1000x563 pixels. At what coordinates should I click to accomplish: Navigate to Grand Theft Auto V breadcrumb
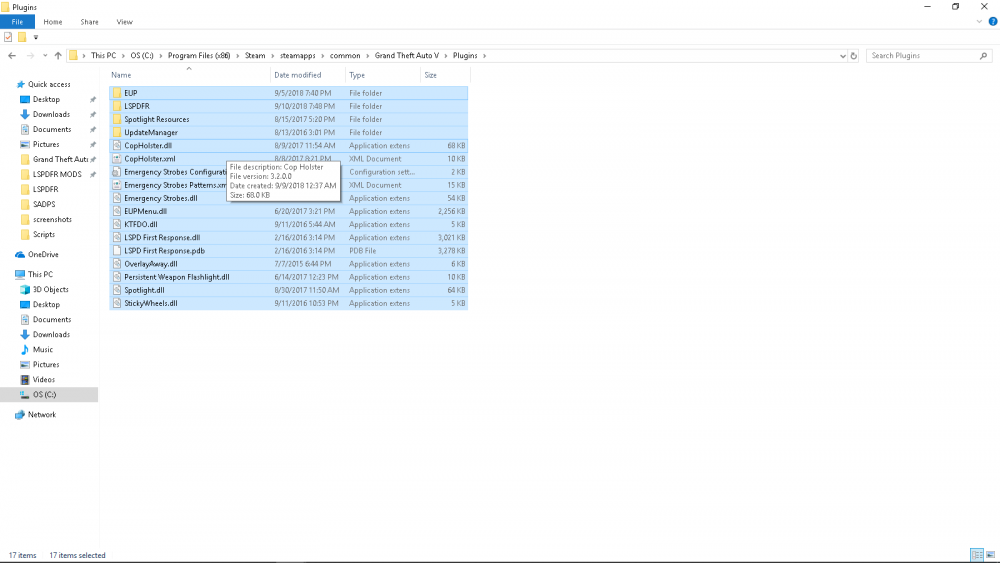pos(407,55)
